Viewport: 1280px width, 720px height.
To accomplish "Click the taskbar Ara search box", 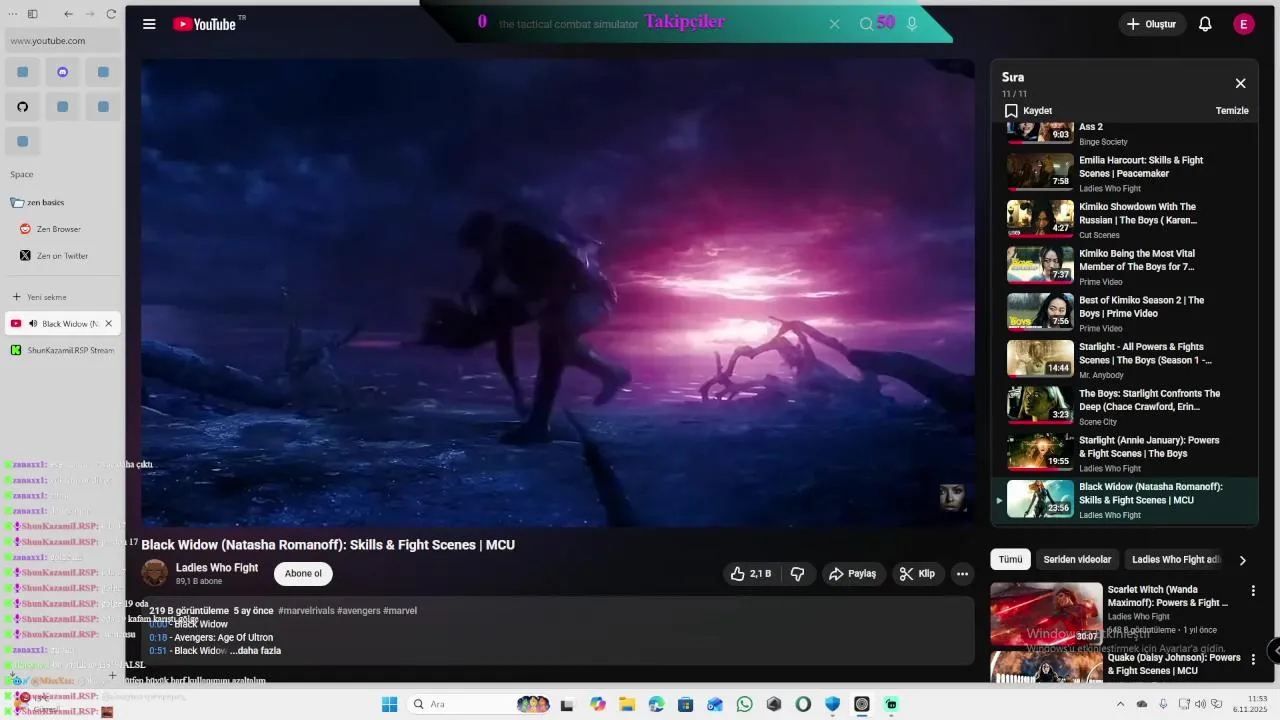I will pyautogui.click(x=480, y=704).
